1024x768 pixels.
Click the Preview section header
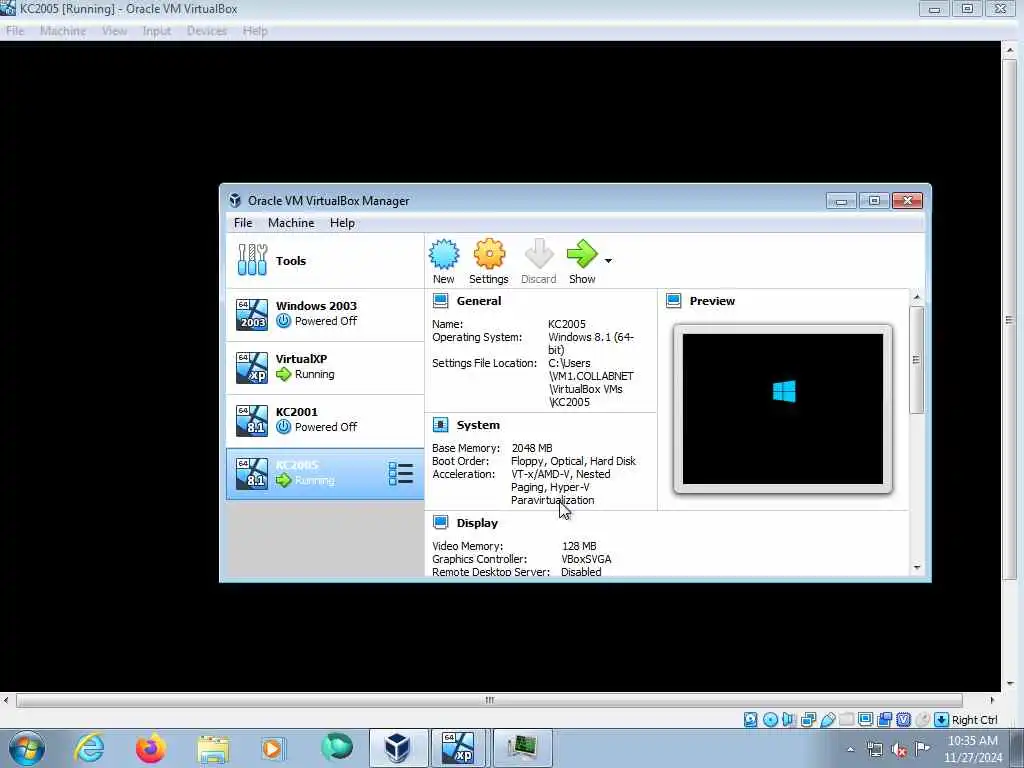[712, 301]
